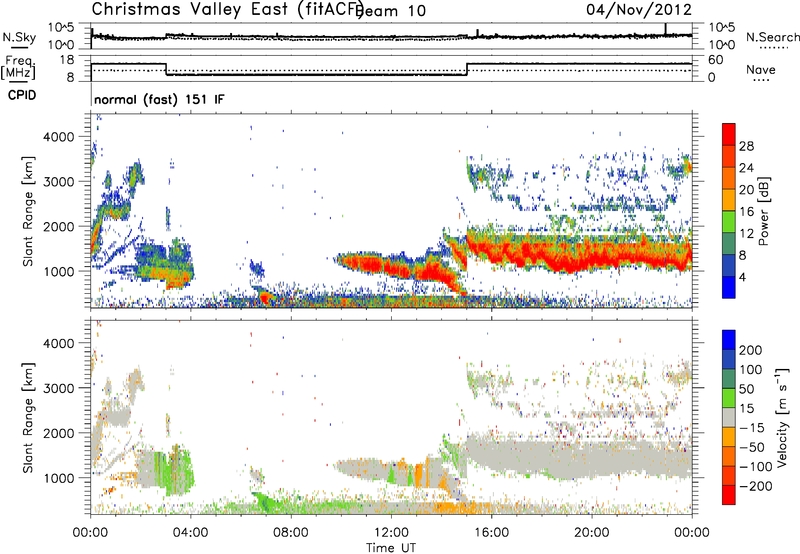The width and height of the screenshot is (800, 554).
Task: Click the 'Velocity [m s-1]' colorbar label
Action: 781,417
